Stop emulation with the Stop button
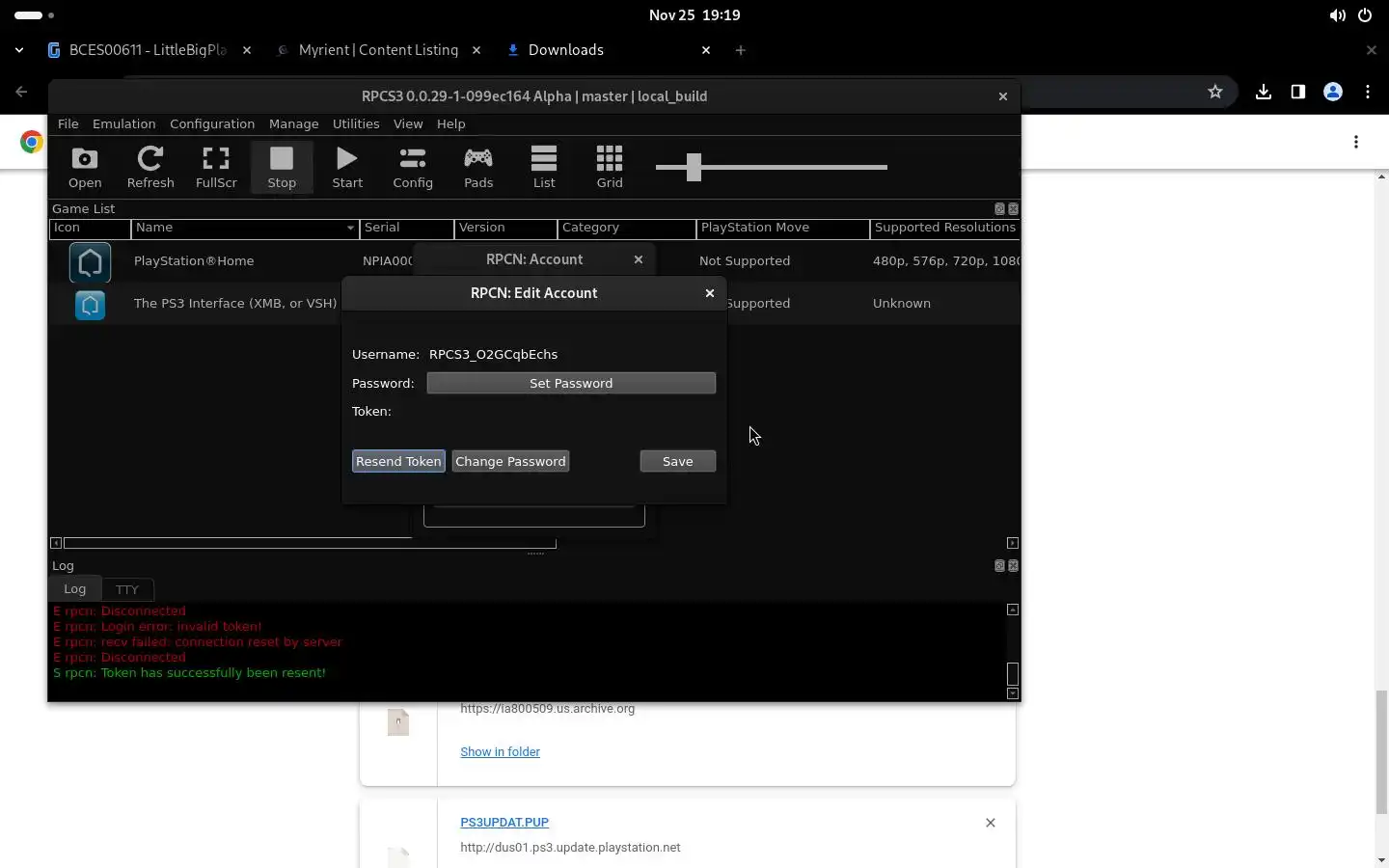 pyautogui.click(x=282, y=167)
